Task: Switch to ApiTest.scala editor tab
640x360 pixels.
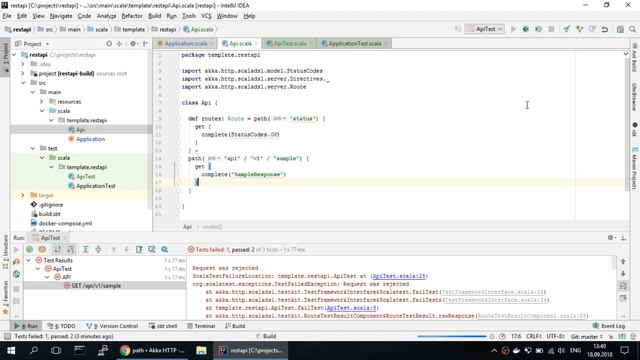Action: coord(289,43)
